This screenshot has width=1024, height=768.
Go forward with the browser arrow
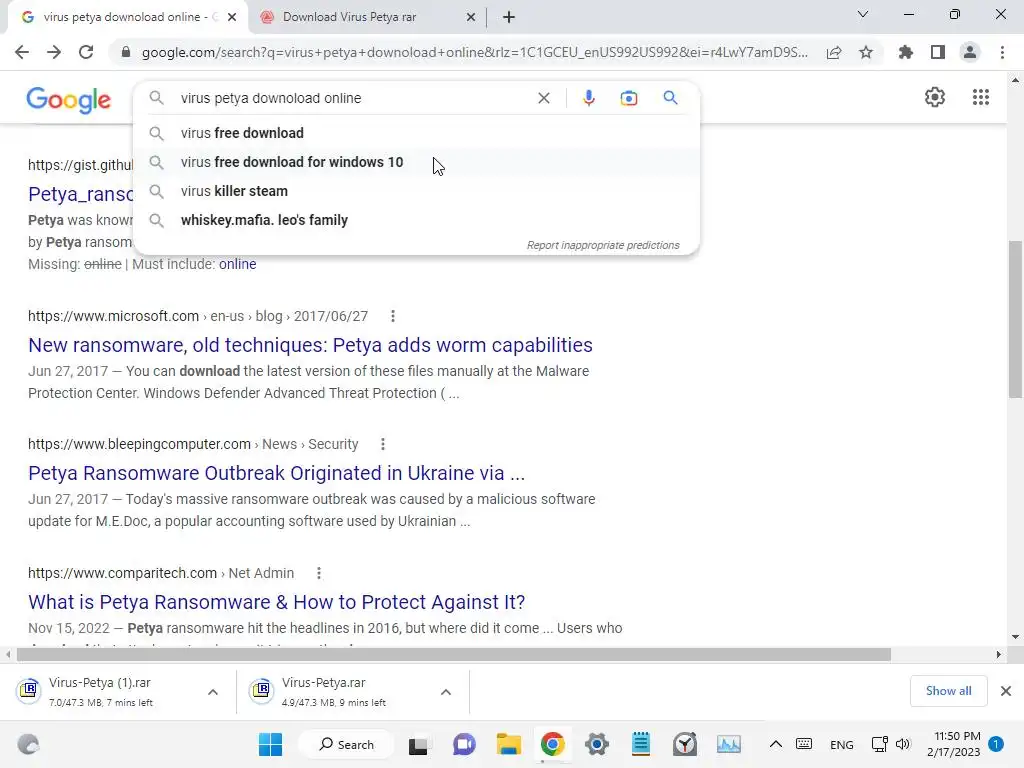(54, 52)
